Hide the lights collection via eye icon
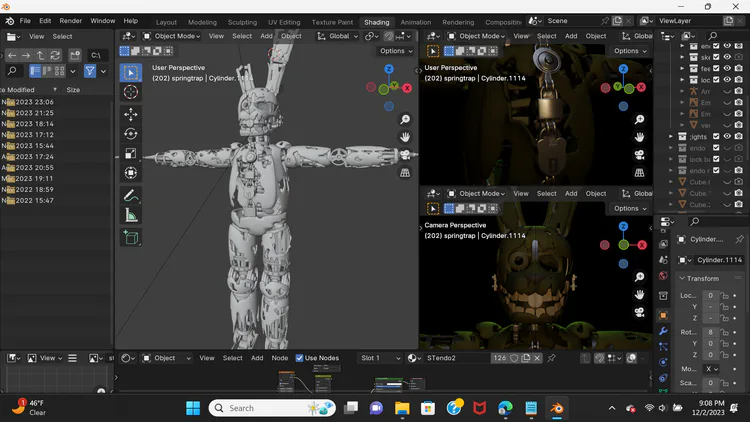 tap(727, 136)
